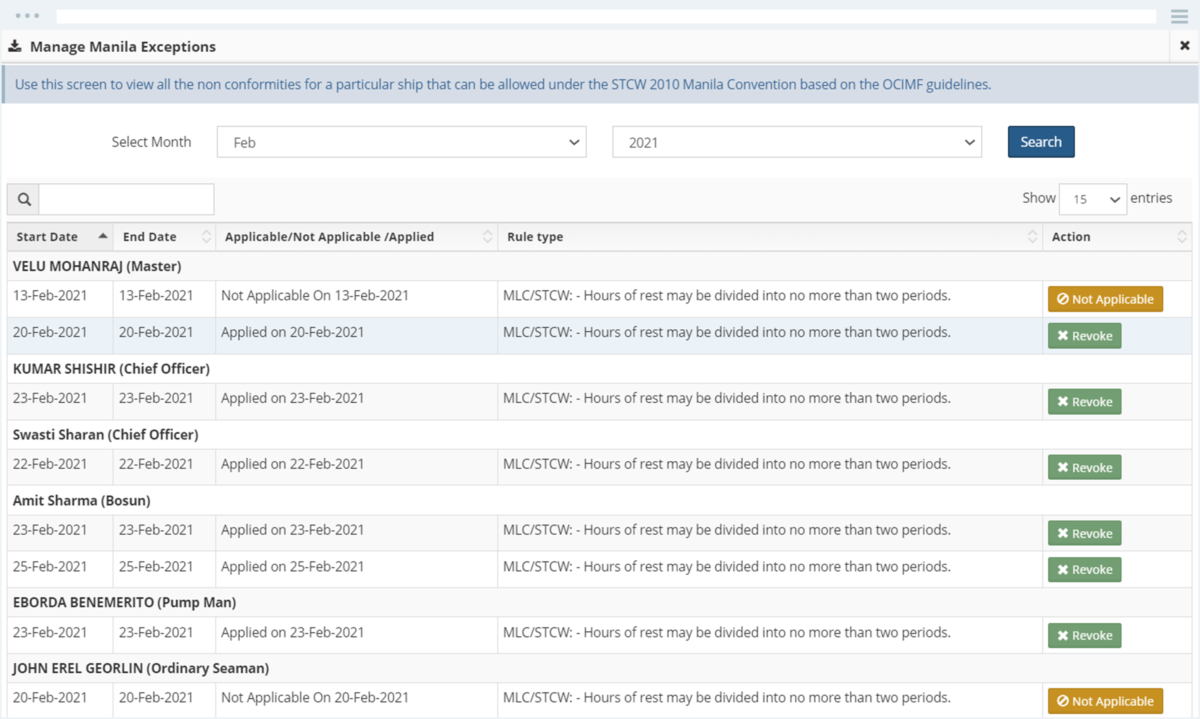This screenshot has width=1200, height=719.
Task: Sort table by Start Date column
Action: [60, 237]
